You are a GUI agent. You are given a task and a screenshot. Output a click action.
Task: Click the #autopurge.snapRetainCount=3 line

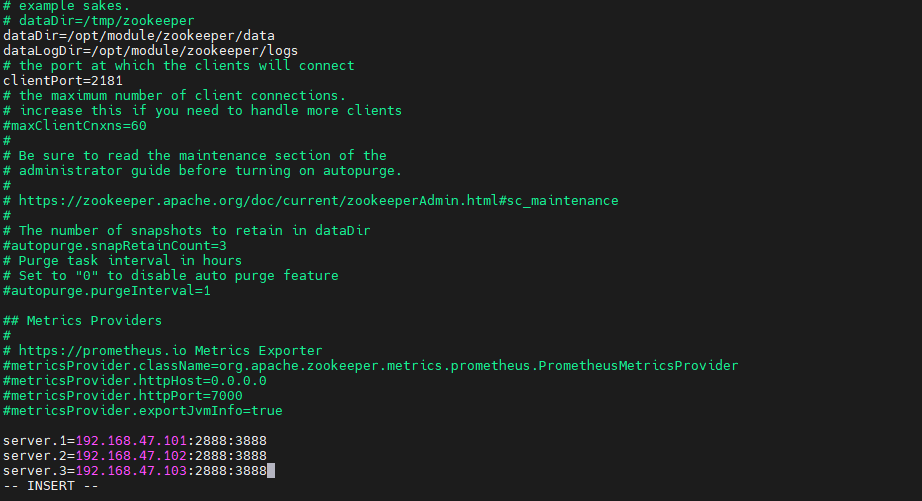[115, 246]
